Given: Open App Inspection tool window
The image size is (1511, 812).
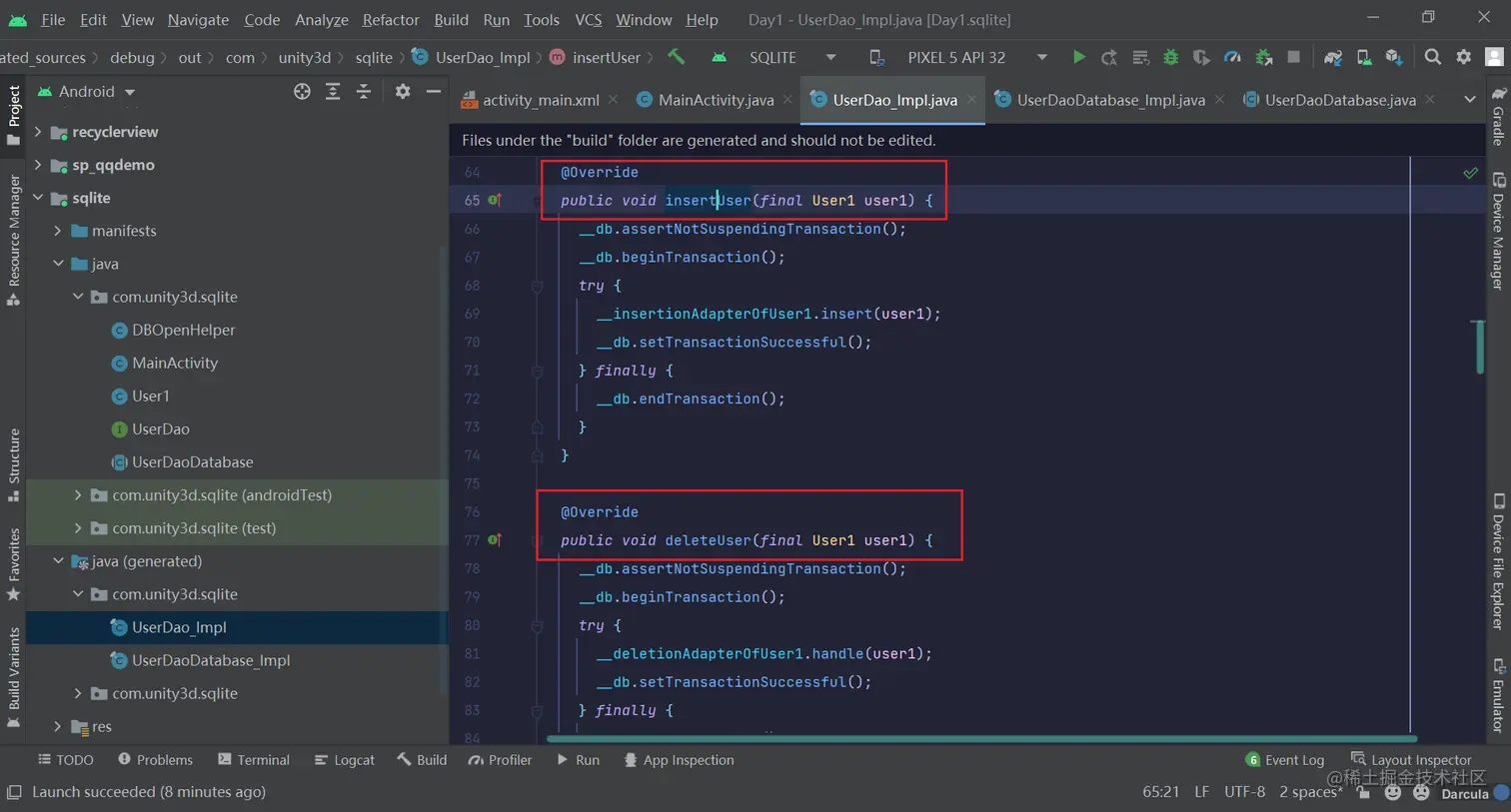Looking at the screenshot, I should coord(679,760).
